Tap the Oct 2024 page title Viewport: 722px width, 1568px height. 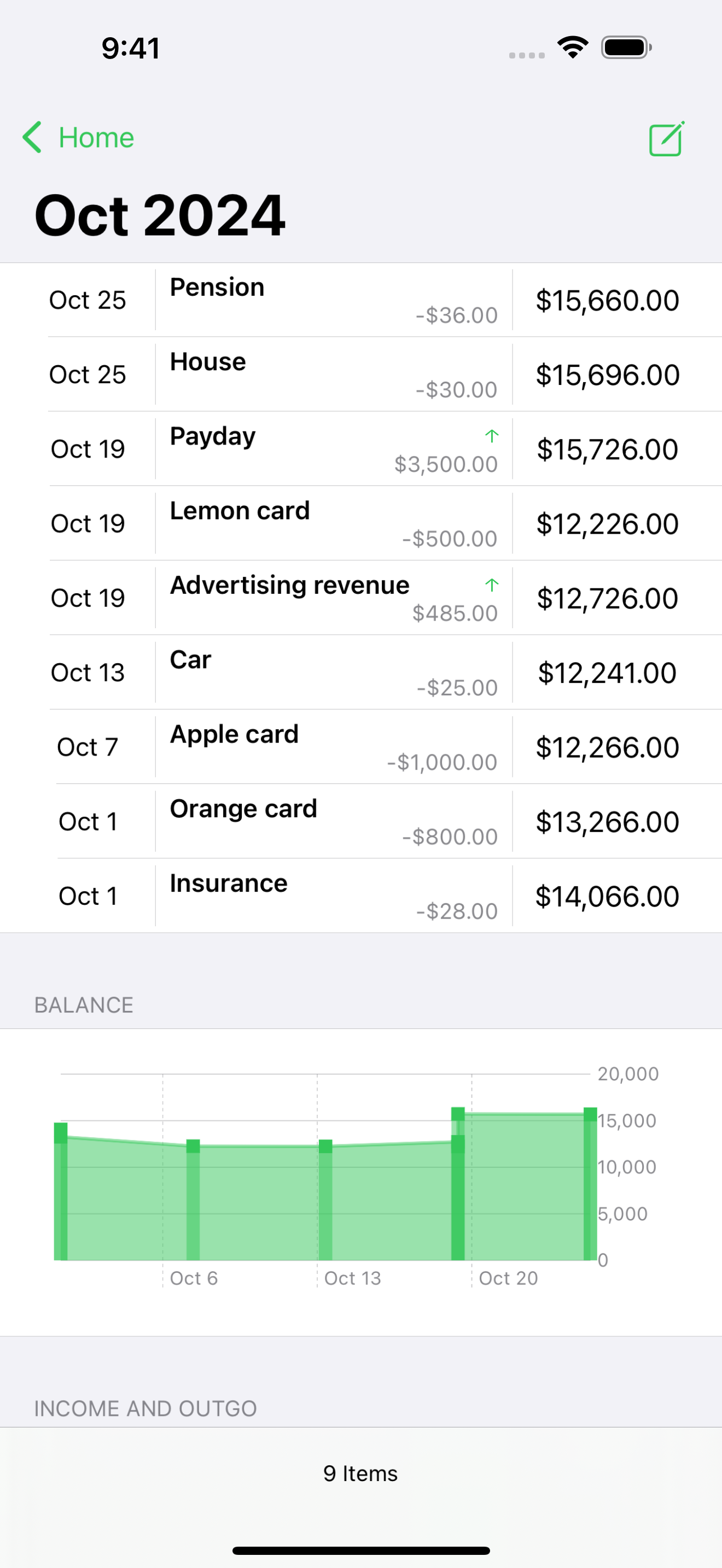160,215
